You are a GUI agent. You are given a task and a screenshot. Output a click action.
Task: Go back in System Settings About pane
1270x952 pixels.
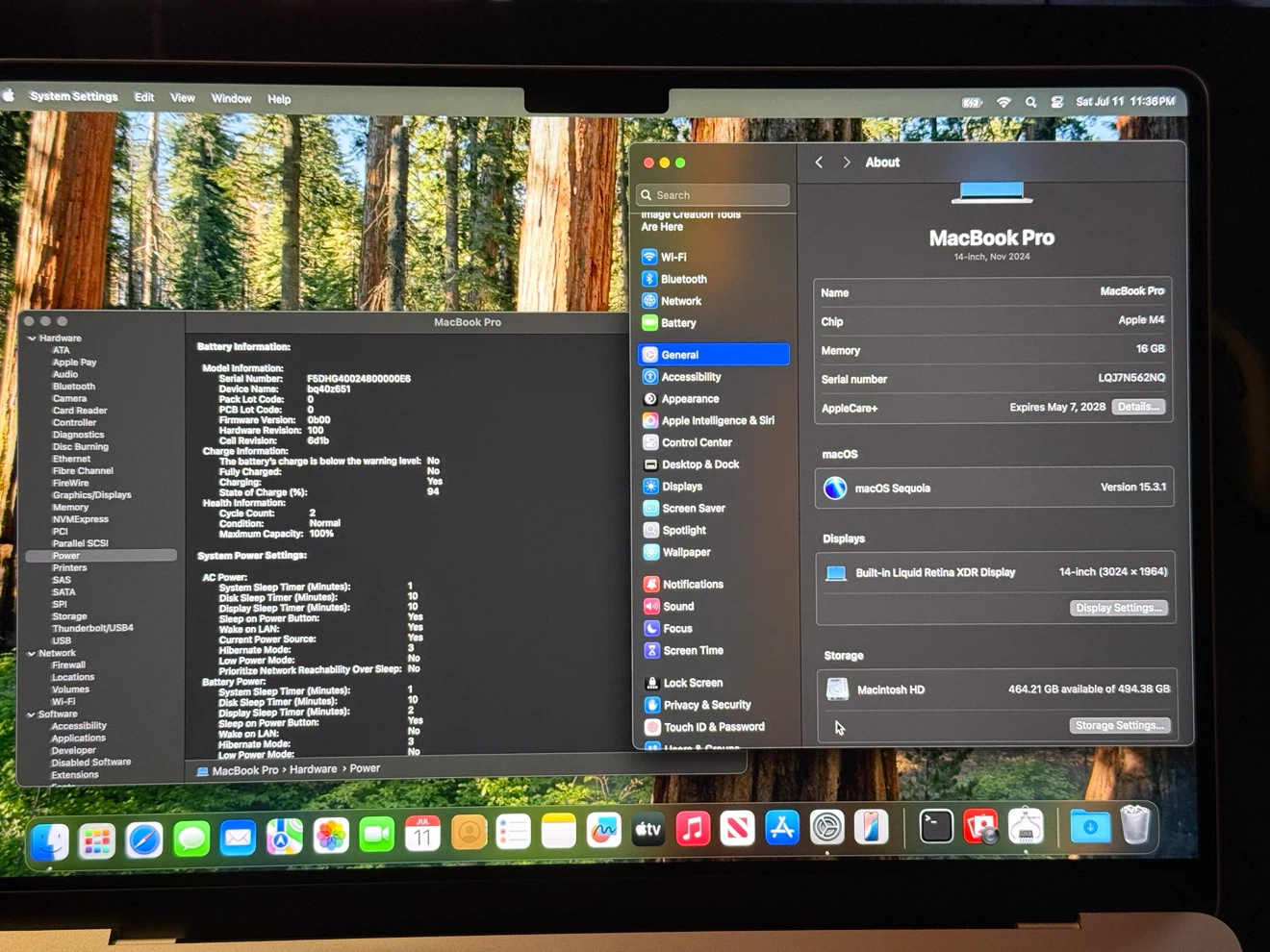tap(819, 163)
